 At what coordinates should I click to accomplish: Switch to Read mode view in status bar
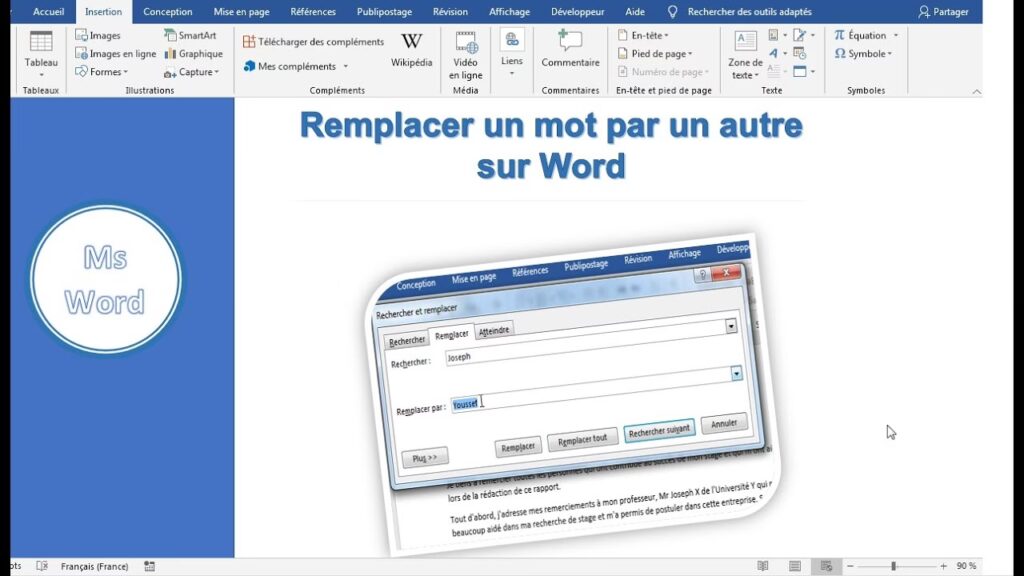tap(763, 566)
